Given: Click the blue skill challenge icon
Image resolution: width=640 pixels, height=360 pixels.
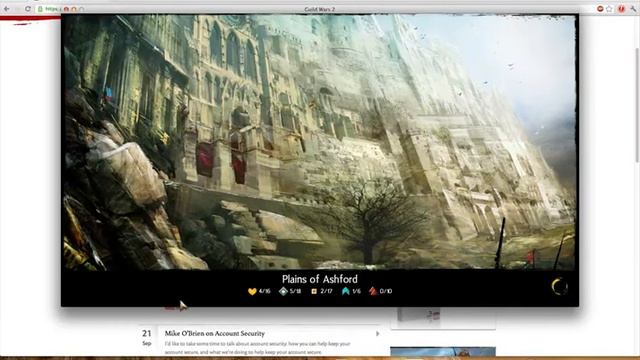Looking at the screenshot, I should coord(346,291).
